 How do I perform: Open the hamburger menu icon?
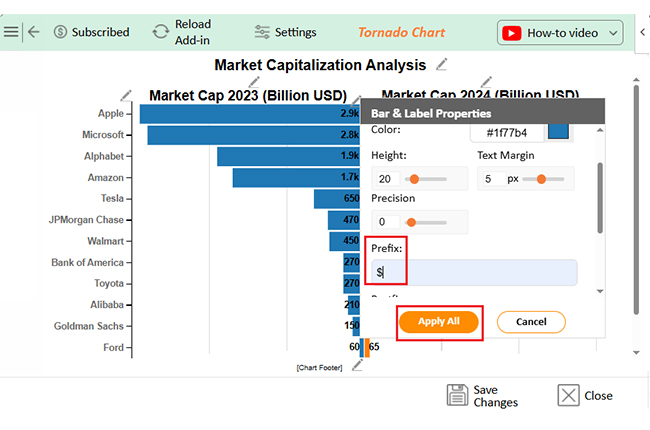(11, 32)
